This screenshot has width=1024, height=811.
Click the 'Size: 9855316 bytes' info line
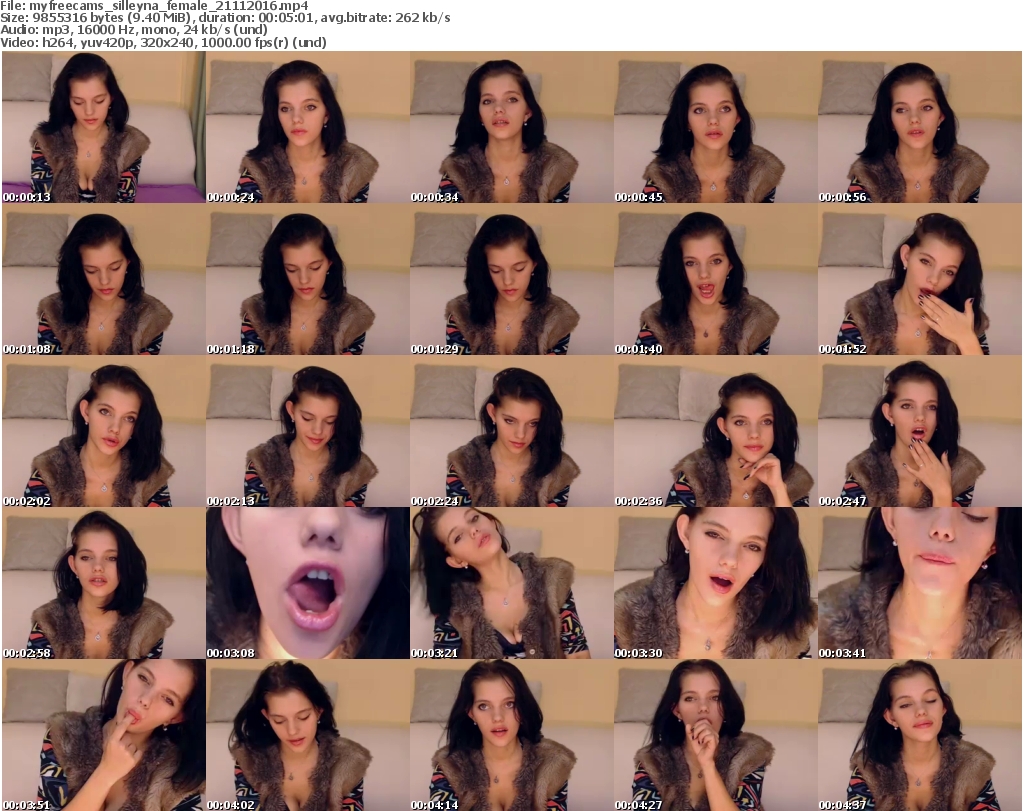pyautogui.click(x=225, y=18)
